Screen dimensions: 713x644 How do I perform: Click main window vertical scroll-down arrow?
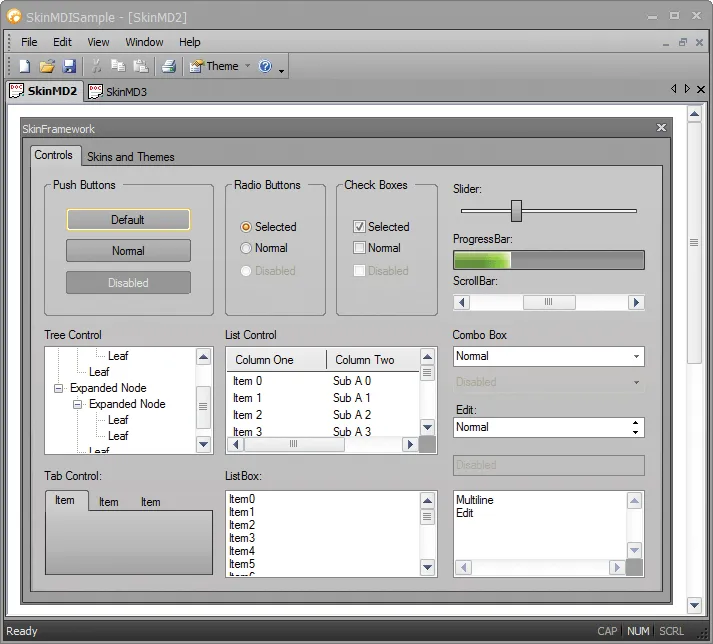(x=694, y=605)
